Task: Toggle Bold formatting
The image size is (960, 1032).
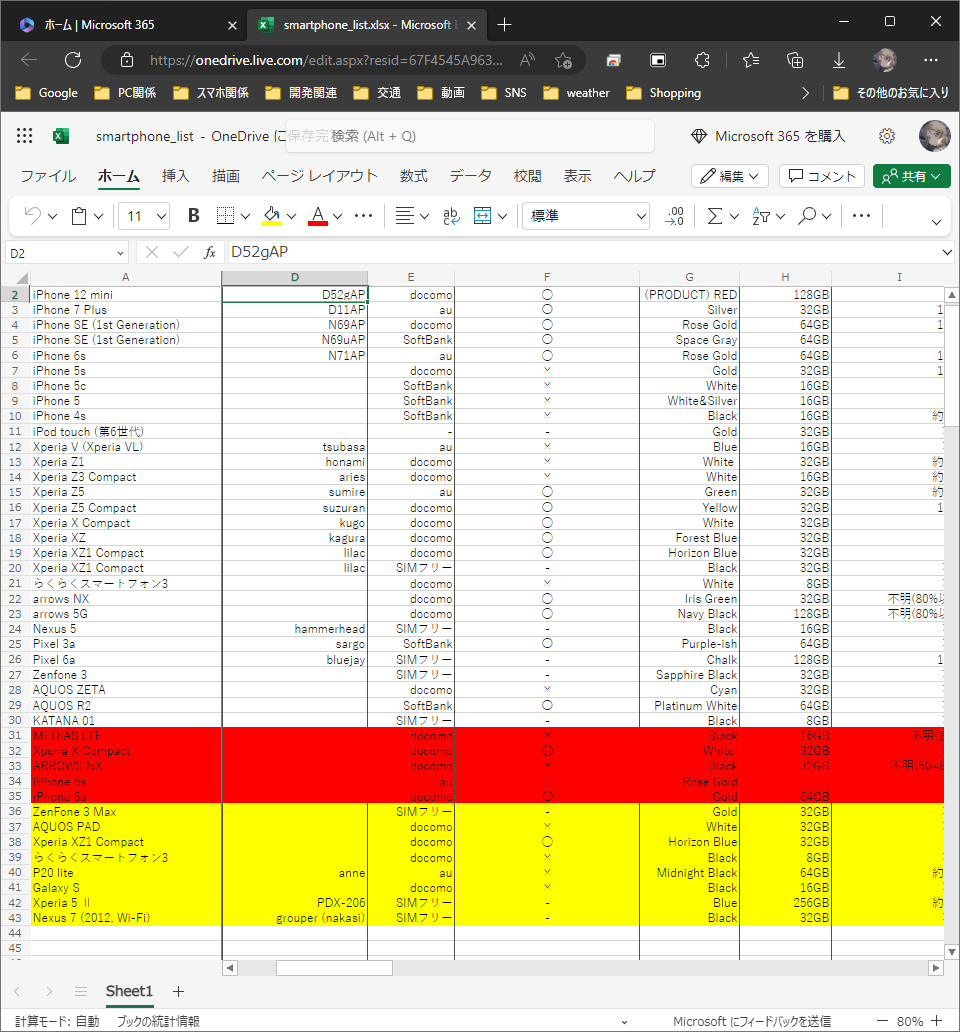Action: pyautogui.click(x=193, y=215)
